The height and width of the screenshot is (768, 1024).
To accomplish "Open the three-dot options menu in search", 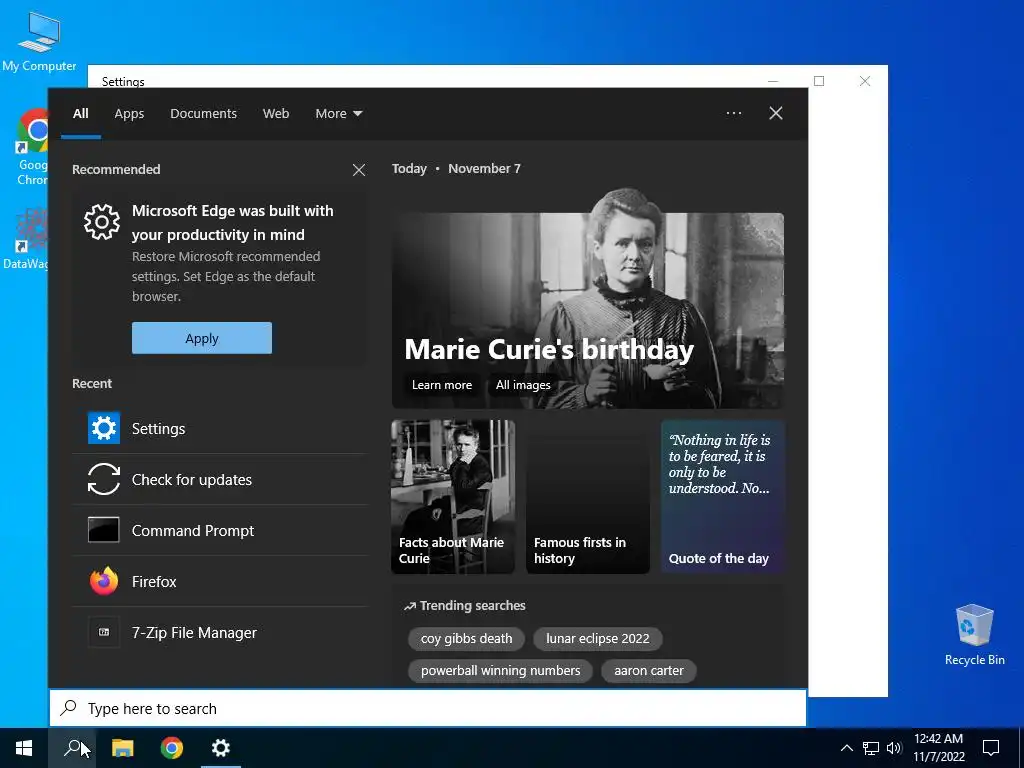I will click(x=733, y=113).
